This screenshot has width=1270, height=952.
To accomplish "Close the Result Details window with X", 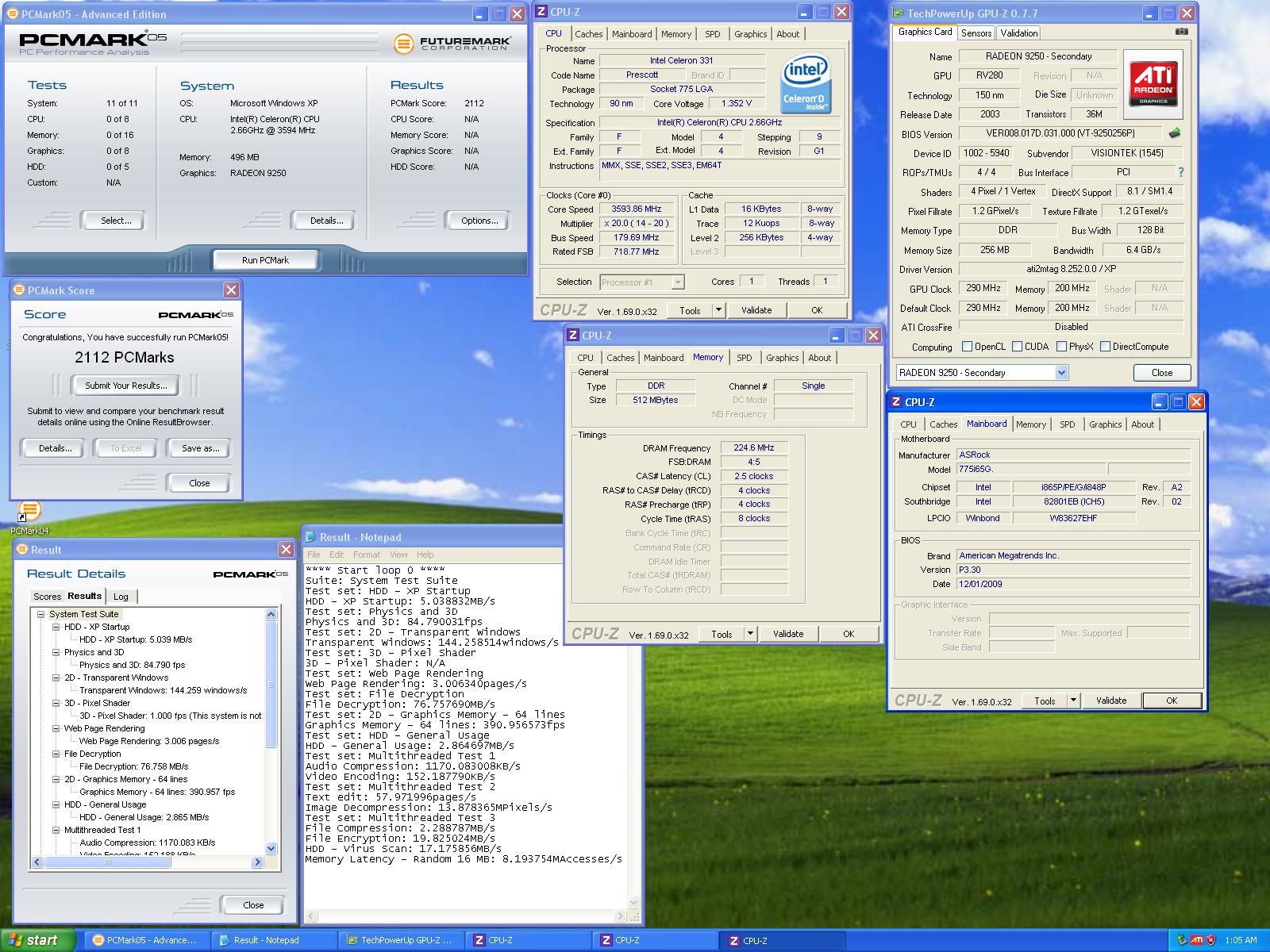I will click(286, 549).
